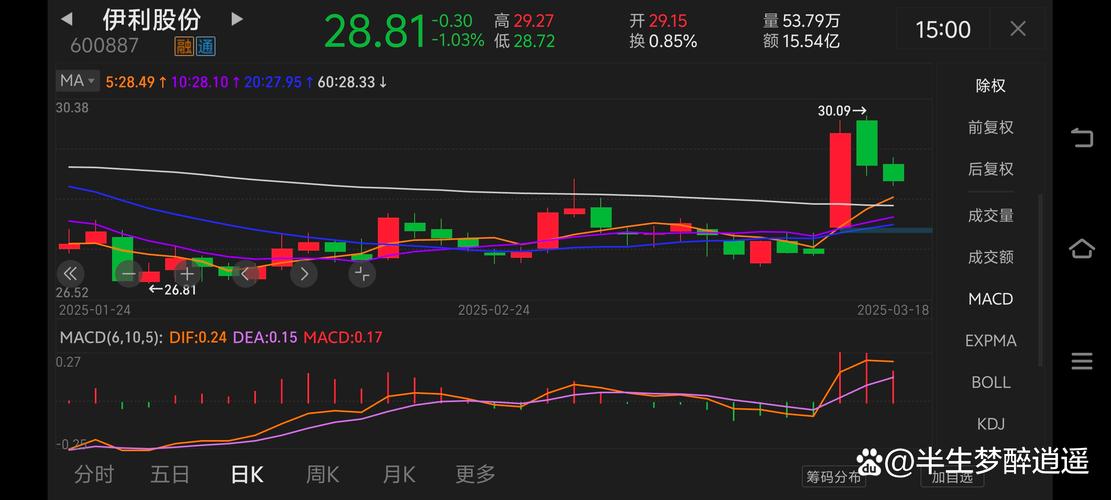The image size is (1111, 500).
Task: Switch sub-chart indicator to KDJ
Action: click(x=990, y=425)
